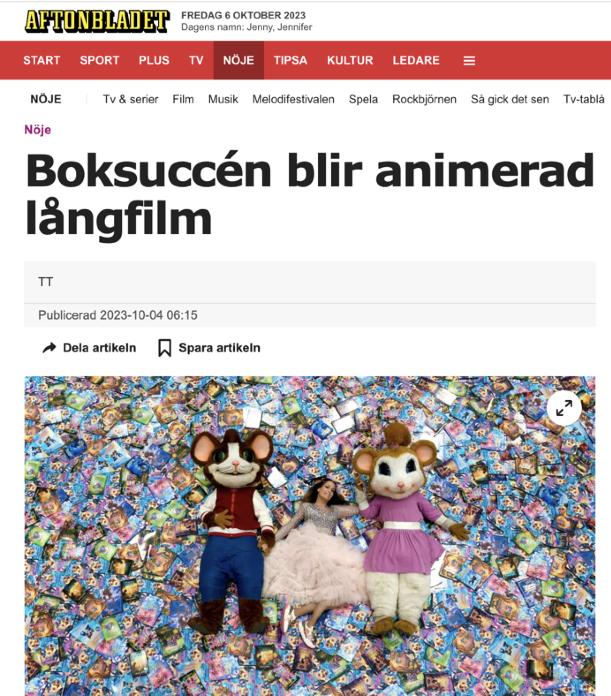Viewport: 611px width, 696px height.
Task: Open the TIPSA section
Action: pyautogui.click(x=290, y=60)
